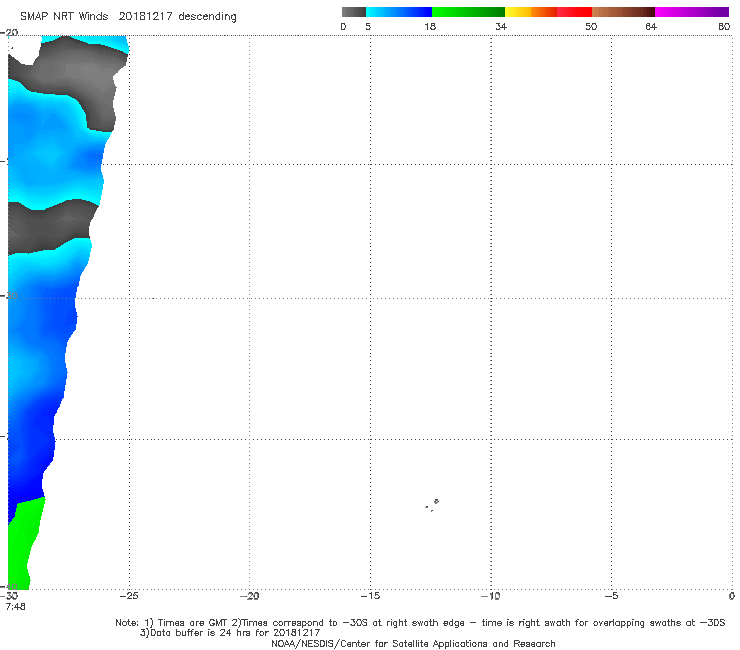Click the colorbar label '50'
Viewport: 740px width, 650px height.
pyautogui.click(x=591, y=26)
